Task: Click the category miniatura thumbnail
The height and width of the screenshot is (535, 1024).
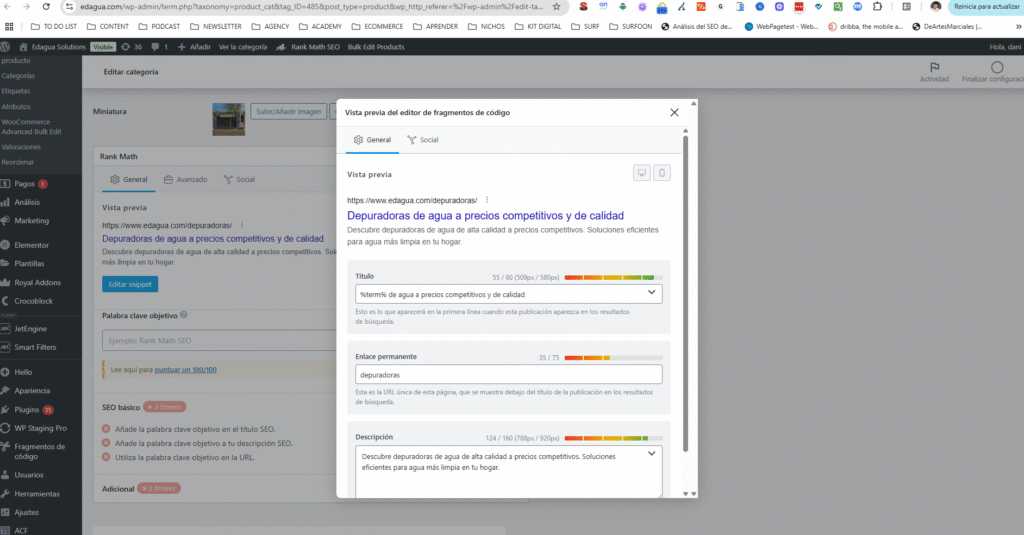Action: pyautogui.click(x=229, y=119)
